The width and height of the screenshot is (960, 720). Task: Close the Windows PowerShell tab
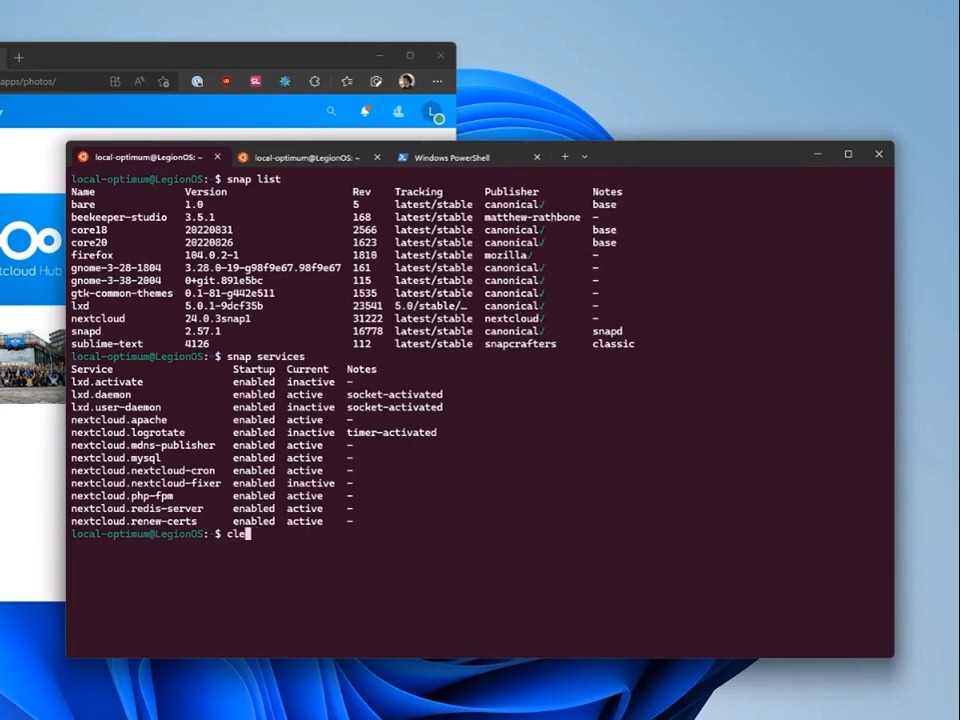pyautogui.click(x=537, y=157)
